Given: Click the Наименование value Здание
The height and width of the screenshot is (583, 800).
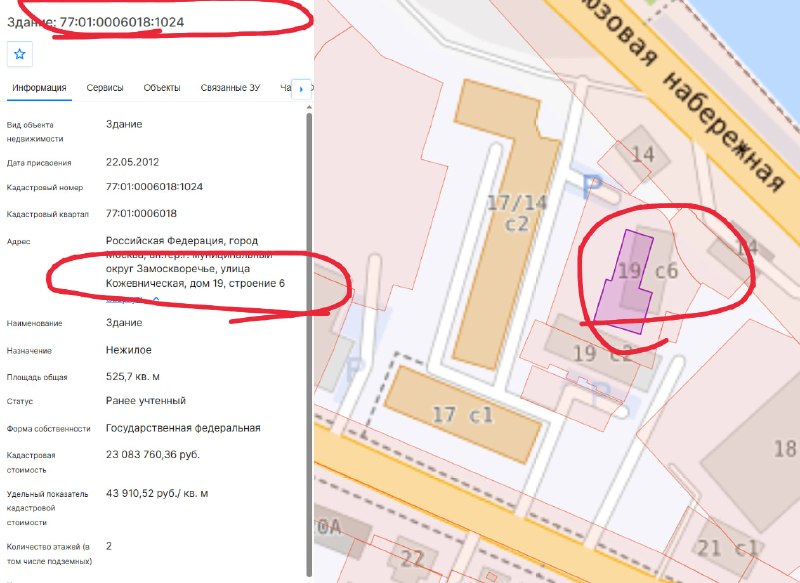Looking at the screenshot, I should click(124, 323).
